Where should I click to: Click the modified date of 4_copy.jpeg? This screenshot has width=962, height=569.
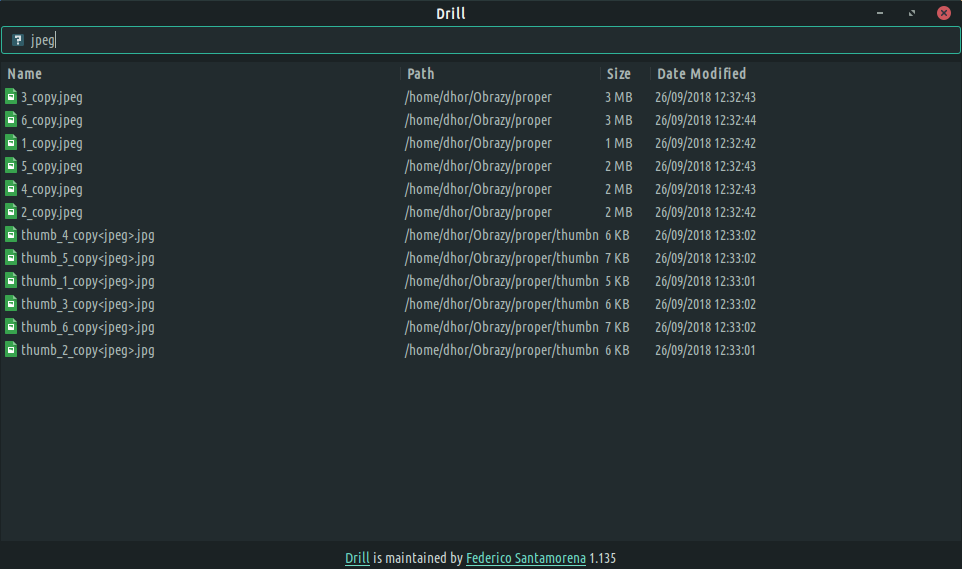coord(706,189)
